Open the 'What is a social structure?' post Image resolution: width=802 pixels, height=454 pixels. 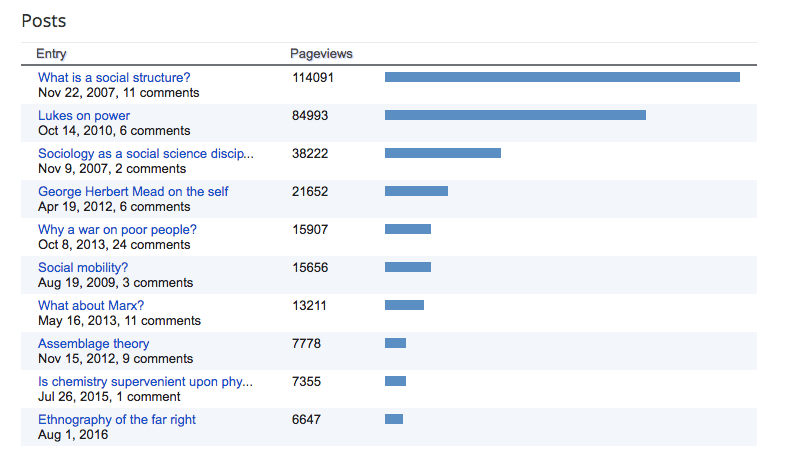click(x=114, y=77)
